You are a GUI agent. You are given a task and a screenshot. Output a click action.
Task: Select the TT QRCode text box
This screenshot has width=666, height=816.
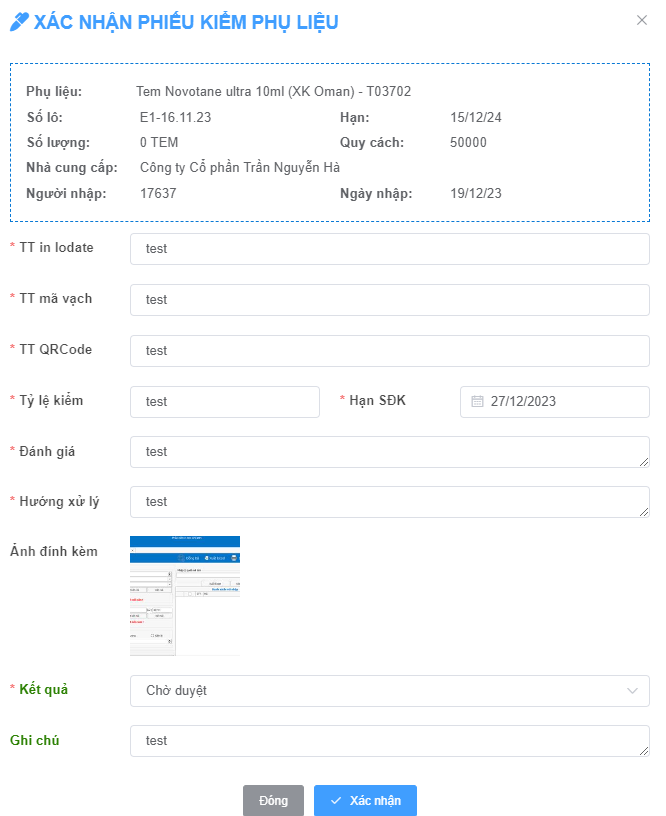[389, 350]
